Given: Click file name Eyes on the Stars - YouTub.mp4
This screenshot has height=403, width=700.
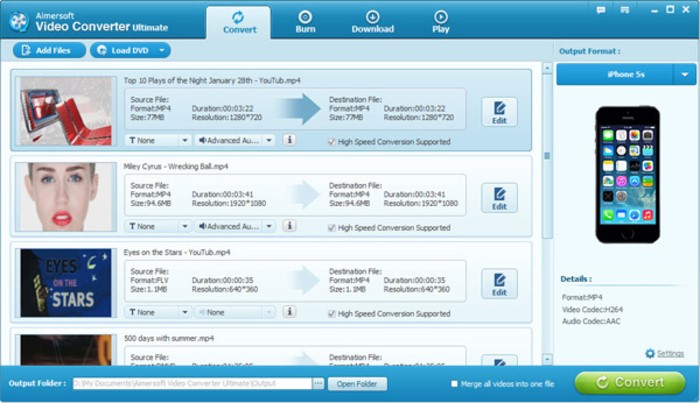Looking at the screenshot, I should point(177,252).
